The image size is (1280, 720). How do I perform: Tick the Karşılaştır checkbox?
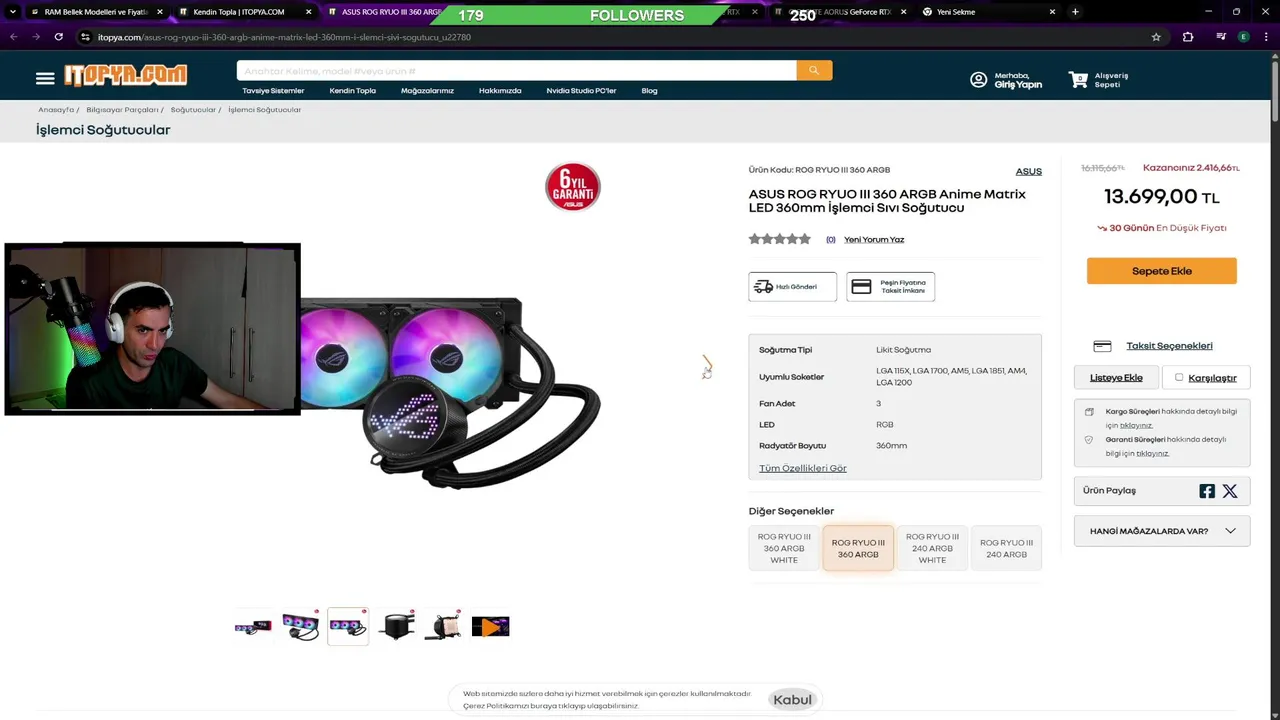click(x=1179, y=377)
